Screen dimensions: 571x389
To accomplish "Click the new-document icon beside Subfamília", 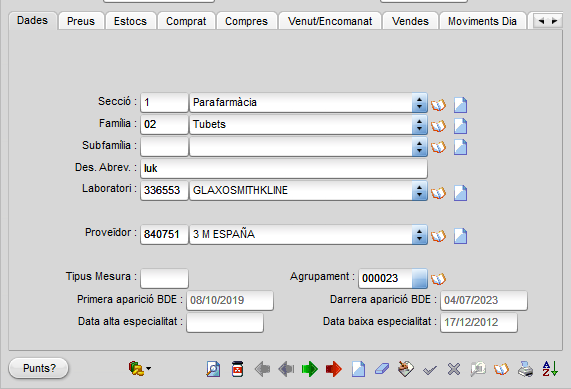I will (x=461, y=147).
